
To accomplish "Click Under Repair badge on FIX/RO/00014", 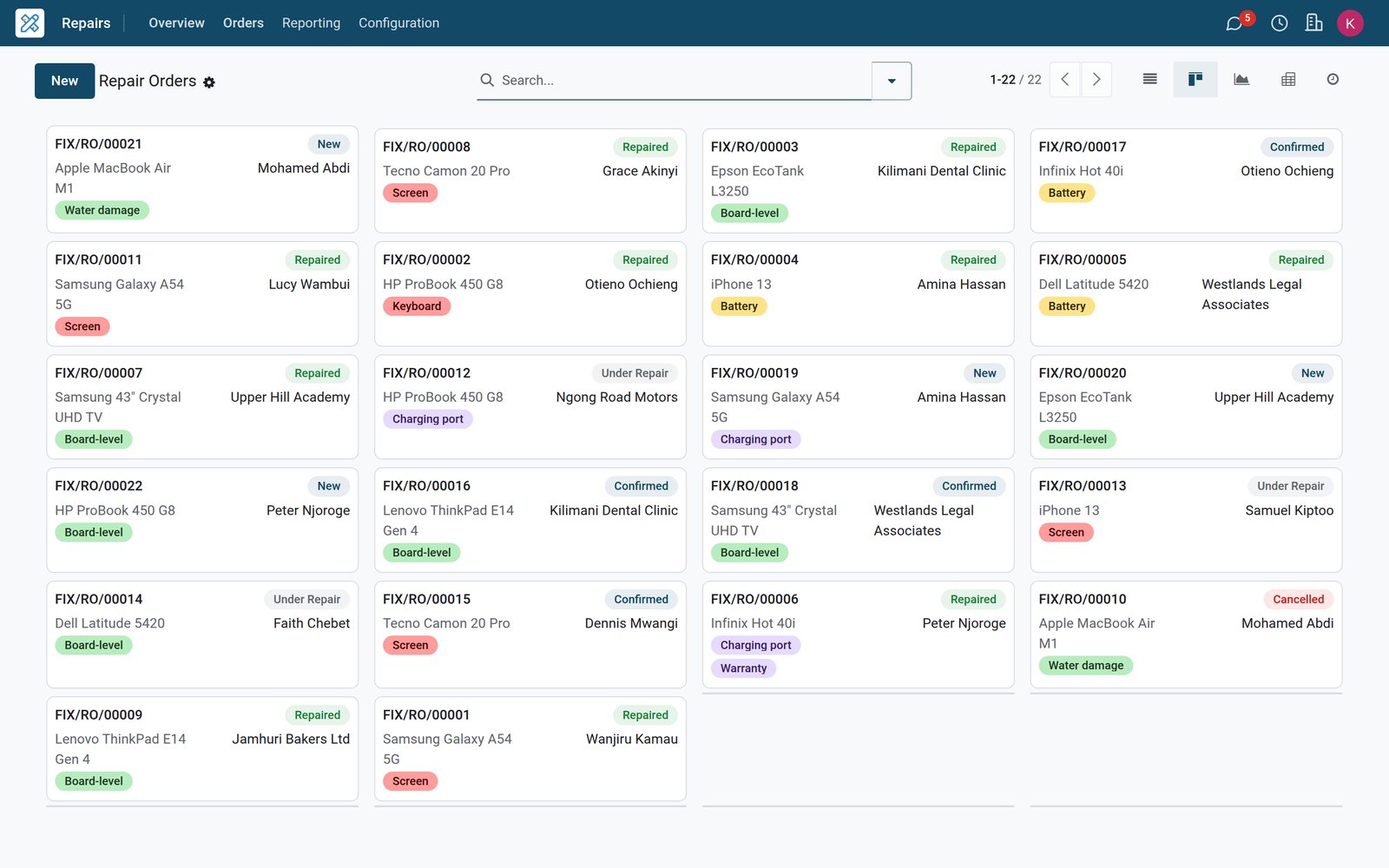I will [x=306, y=599].
